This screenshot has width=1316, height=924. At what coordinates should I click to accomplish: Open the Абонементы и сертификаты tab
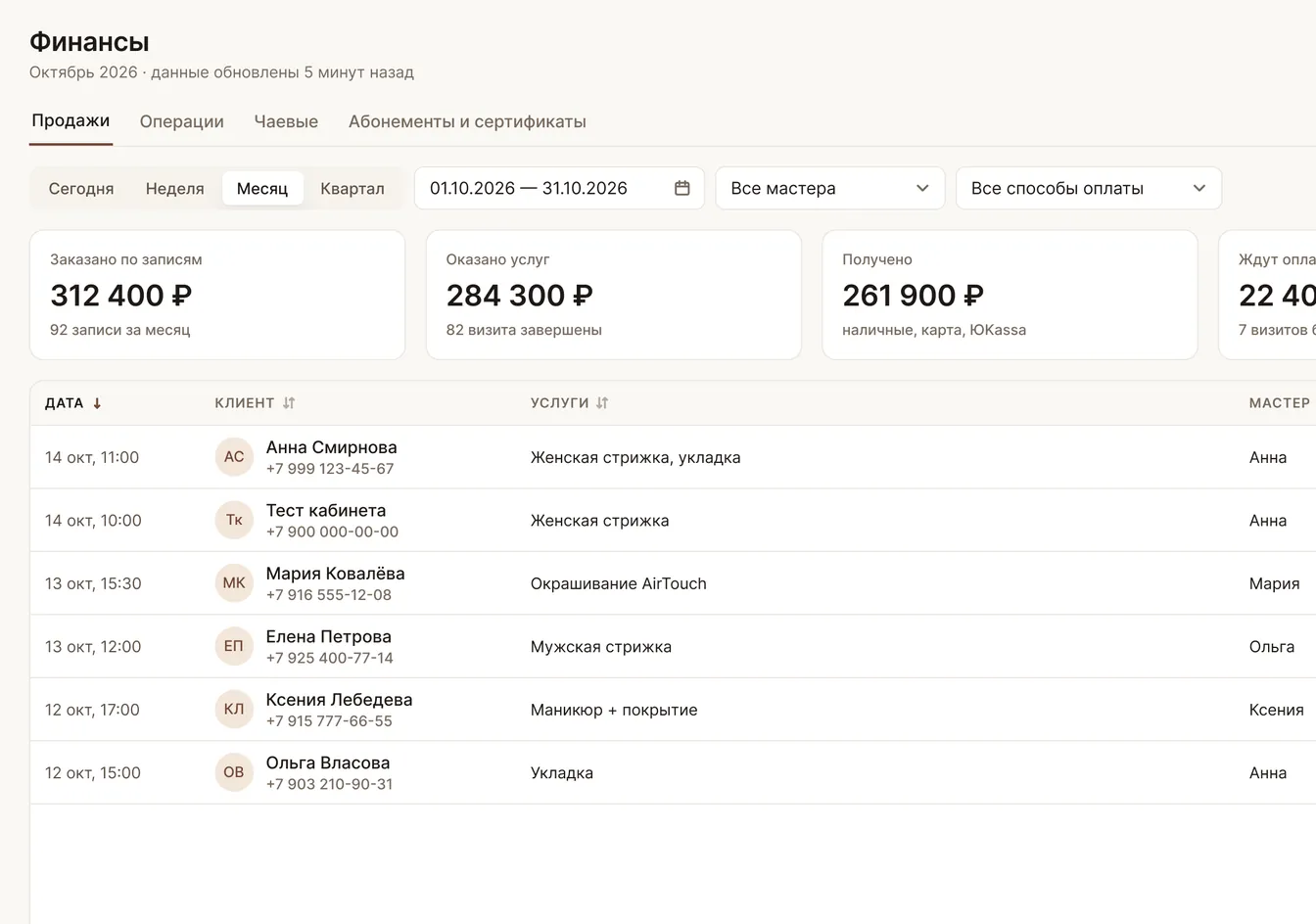(467, 121)
